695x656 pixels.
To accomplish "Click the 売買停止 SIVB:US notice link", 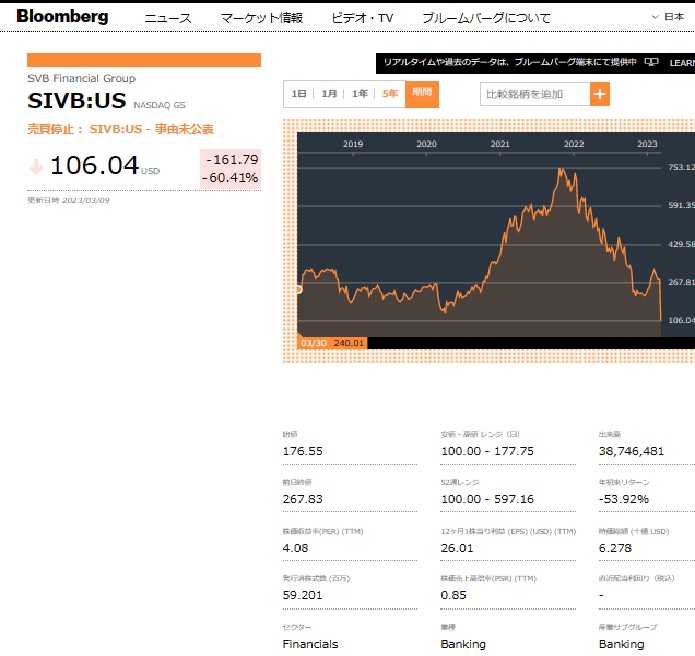I will click(120, 129).
